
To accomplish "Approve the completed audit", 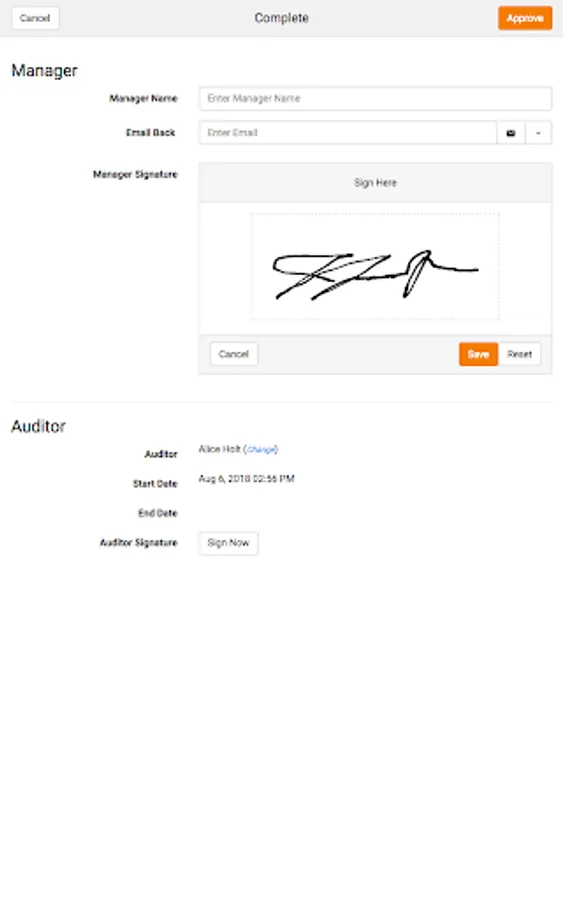I will [x=525, y=18].
